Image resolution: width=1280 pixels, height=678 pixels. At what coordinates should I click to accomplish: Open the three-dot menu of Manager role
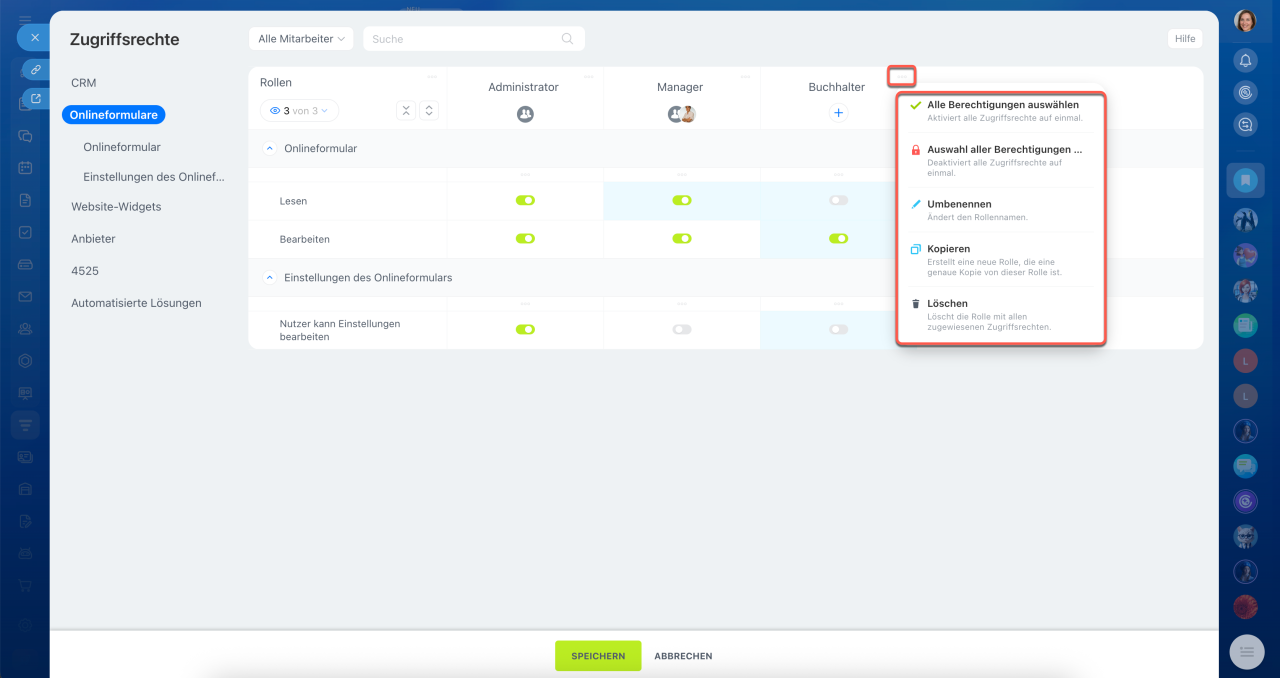click(x=745, y=76)
